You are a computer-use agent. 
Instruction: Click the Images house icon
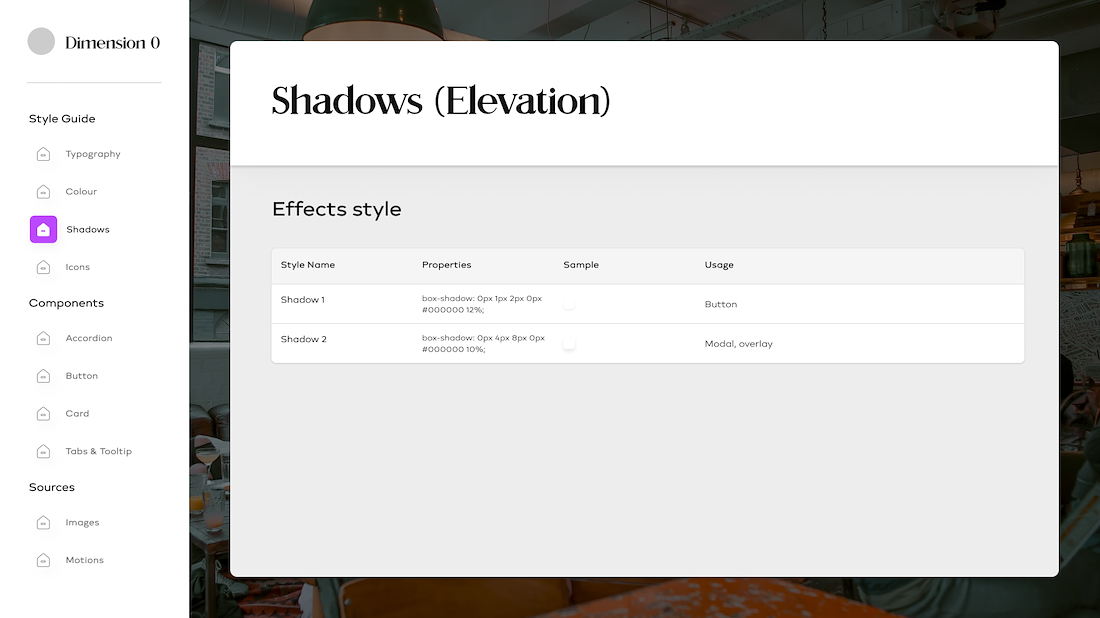(43, 523)
